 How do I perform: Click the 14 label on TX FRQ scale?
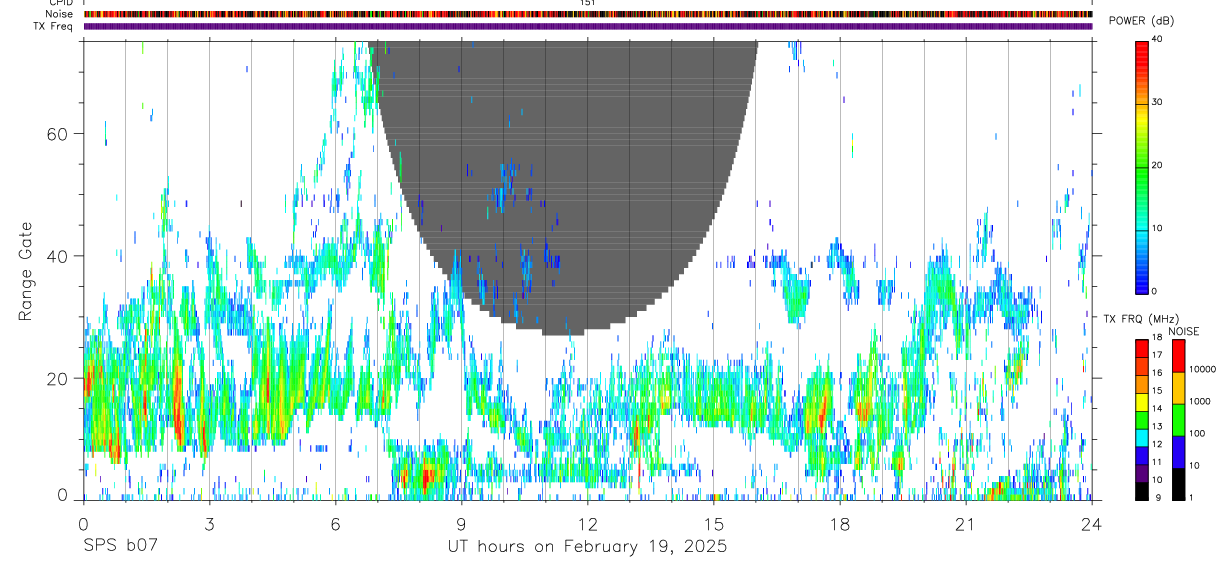point(1155,408)
